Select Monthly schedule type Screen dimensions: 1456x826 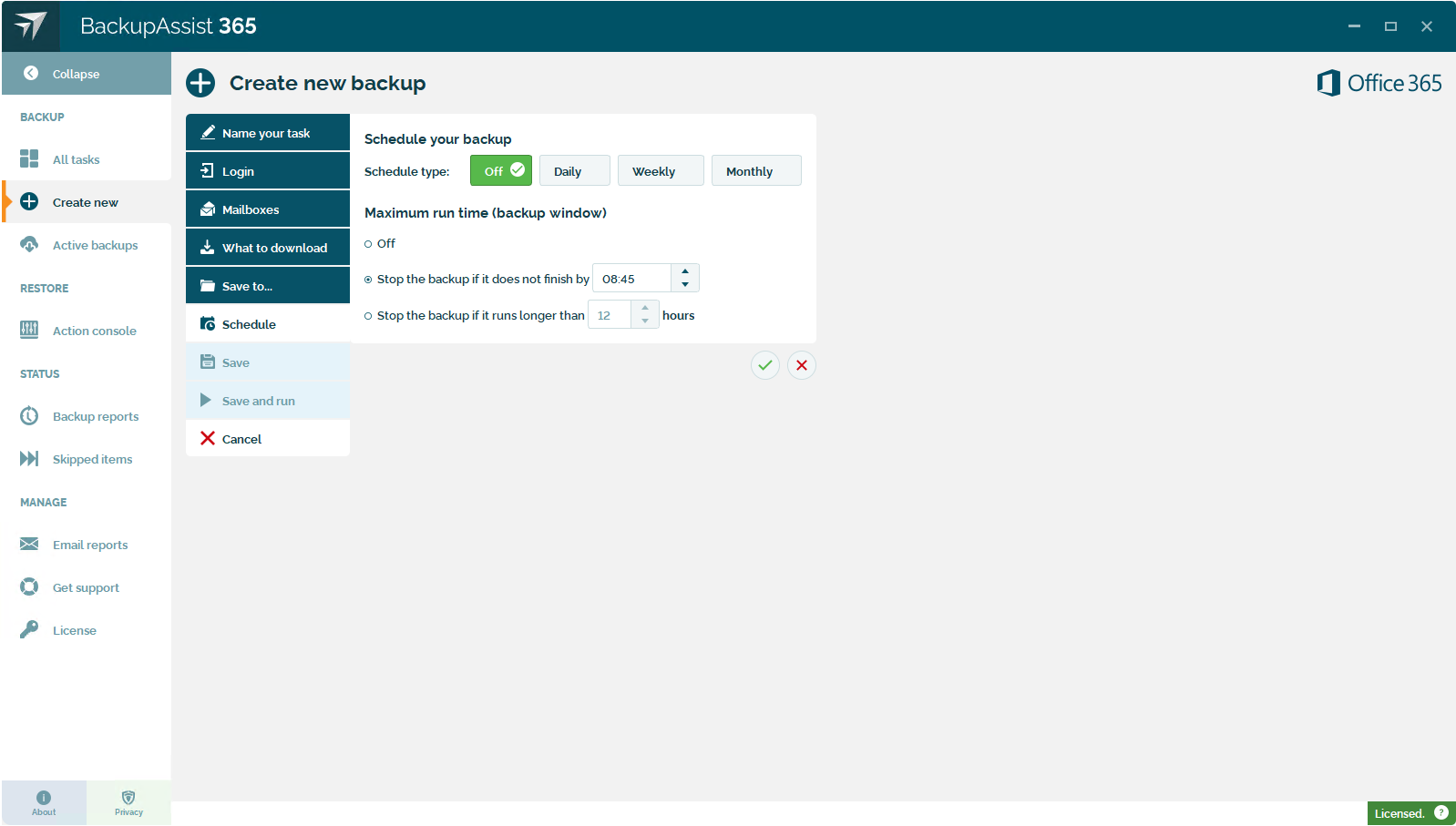(x=756, y=170)
